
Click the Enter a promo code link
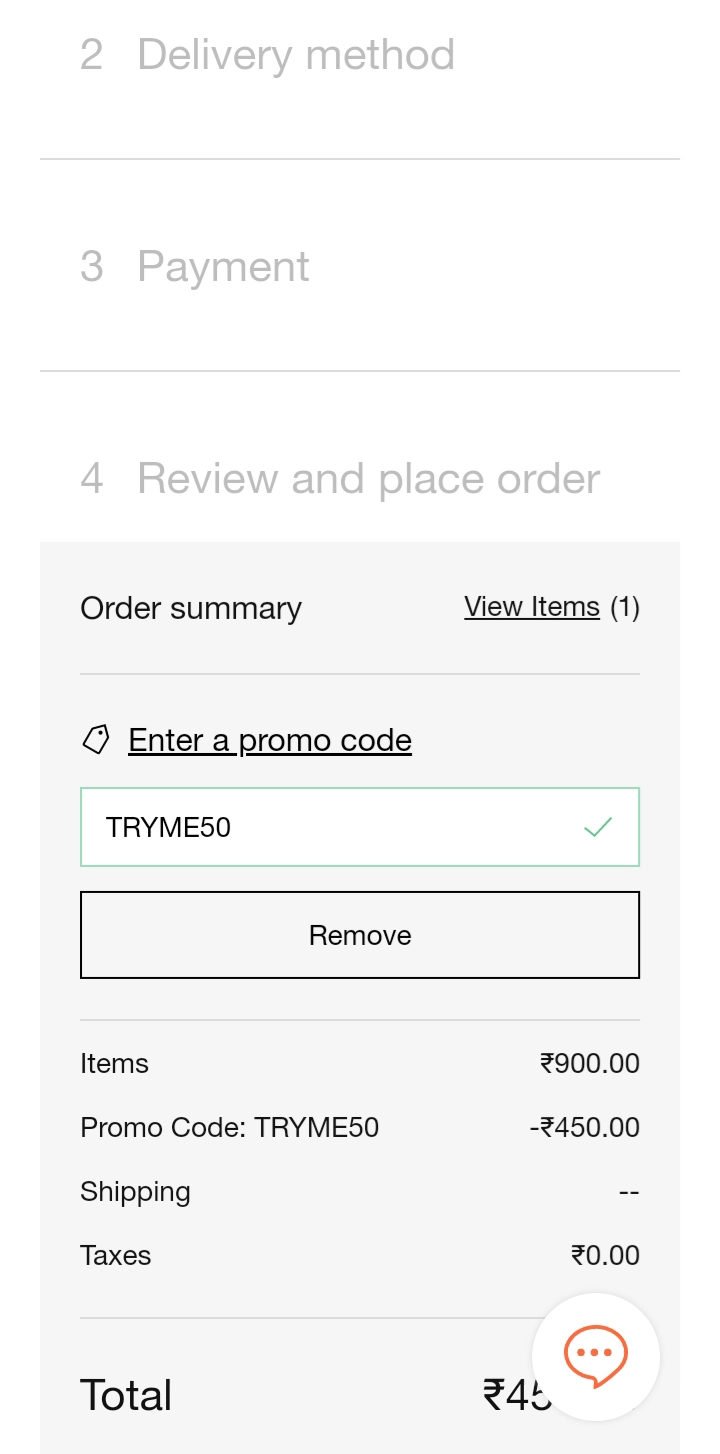270,740
